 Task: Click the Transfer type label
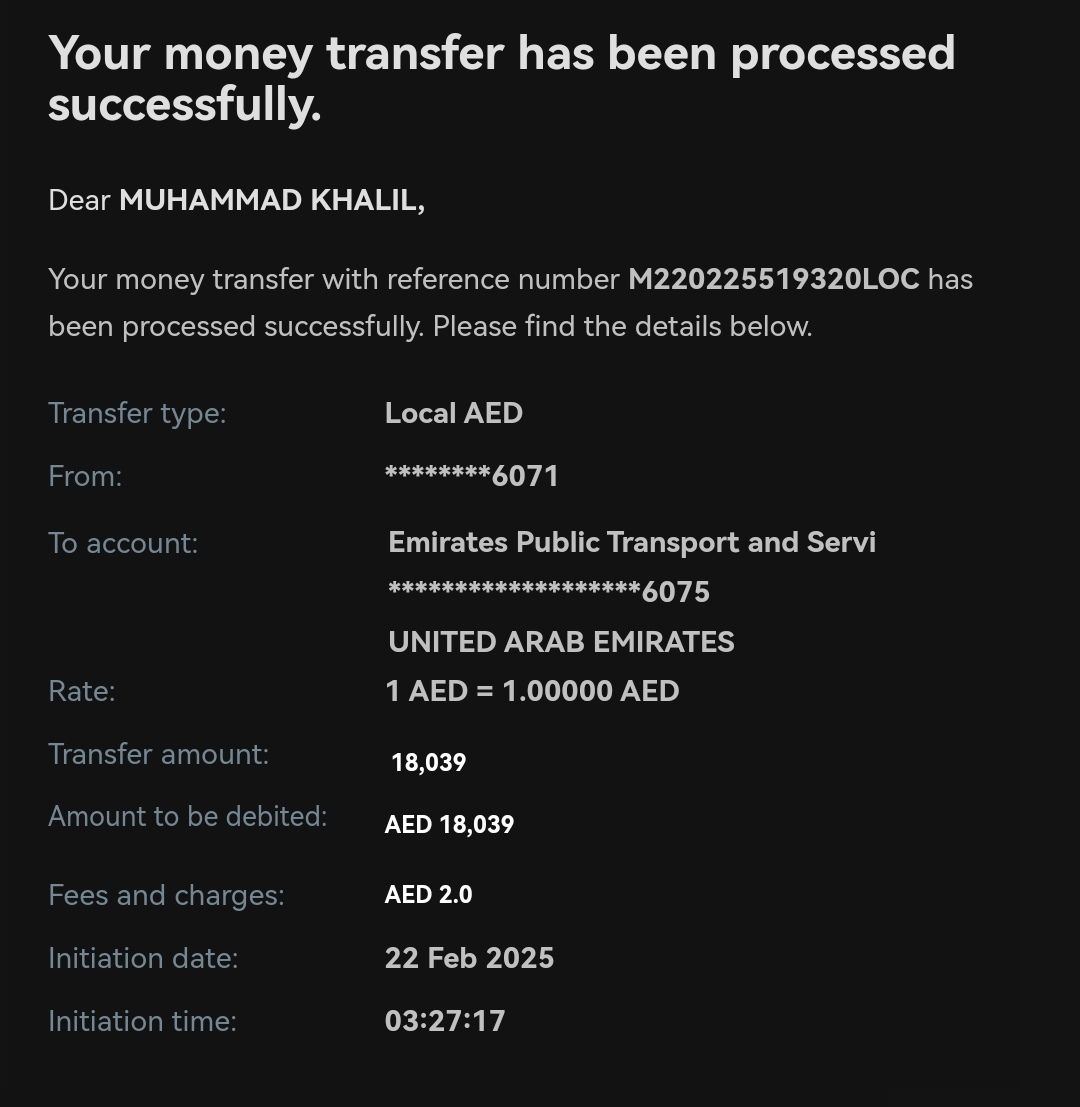(x=137, y=414)
